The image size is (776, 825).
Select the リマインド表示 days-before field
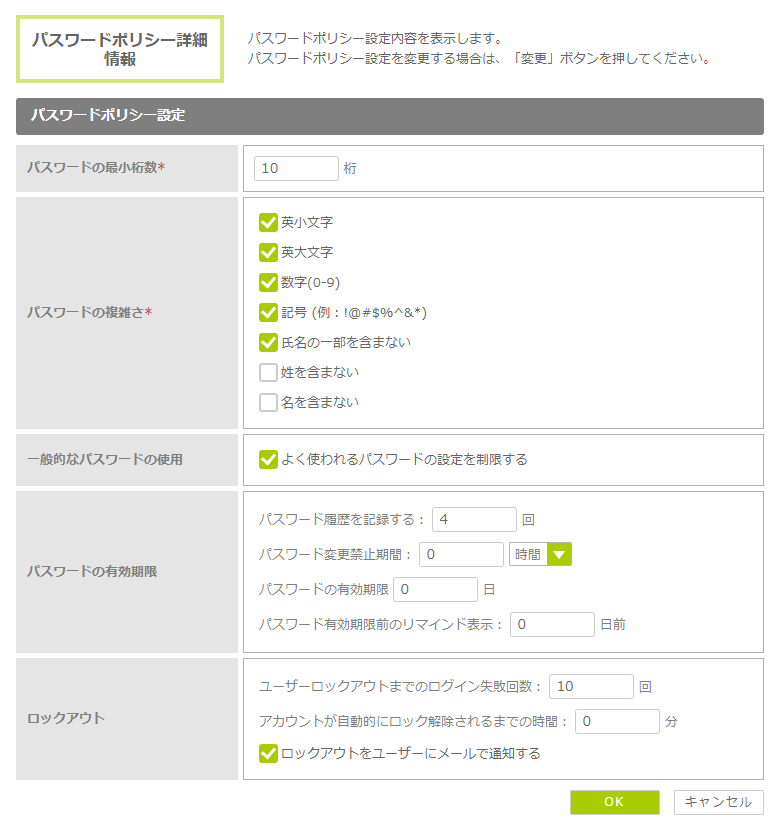click(x=552, y=624)
